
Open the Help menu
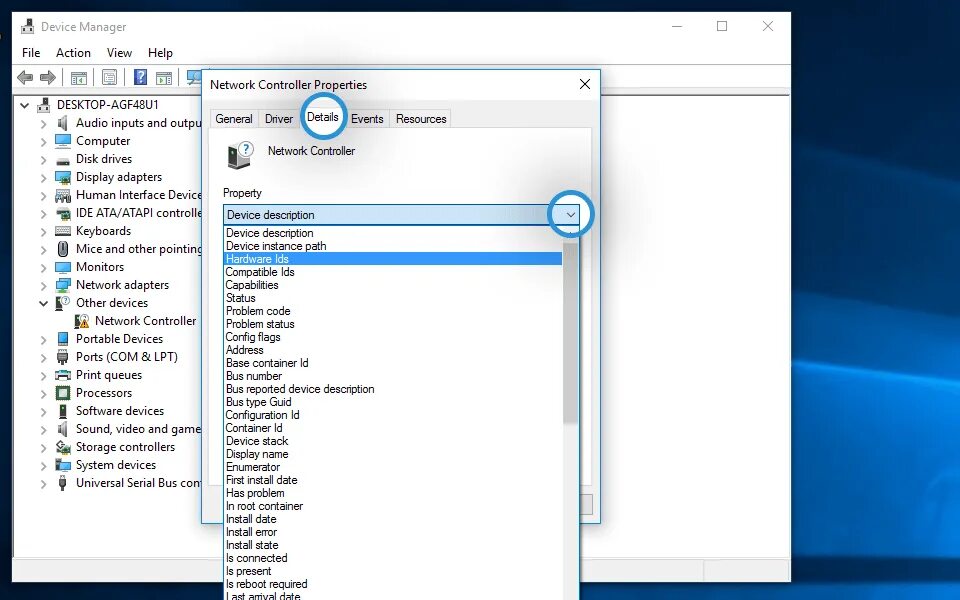click(x=160, y=53)
